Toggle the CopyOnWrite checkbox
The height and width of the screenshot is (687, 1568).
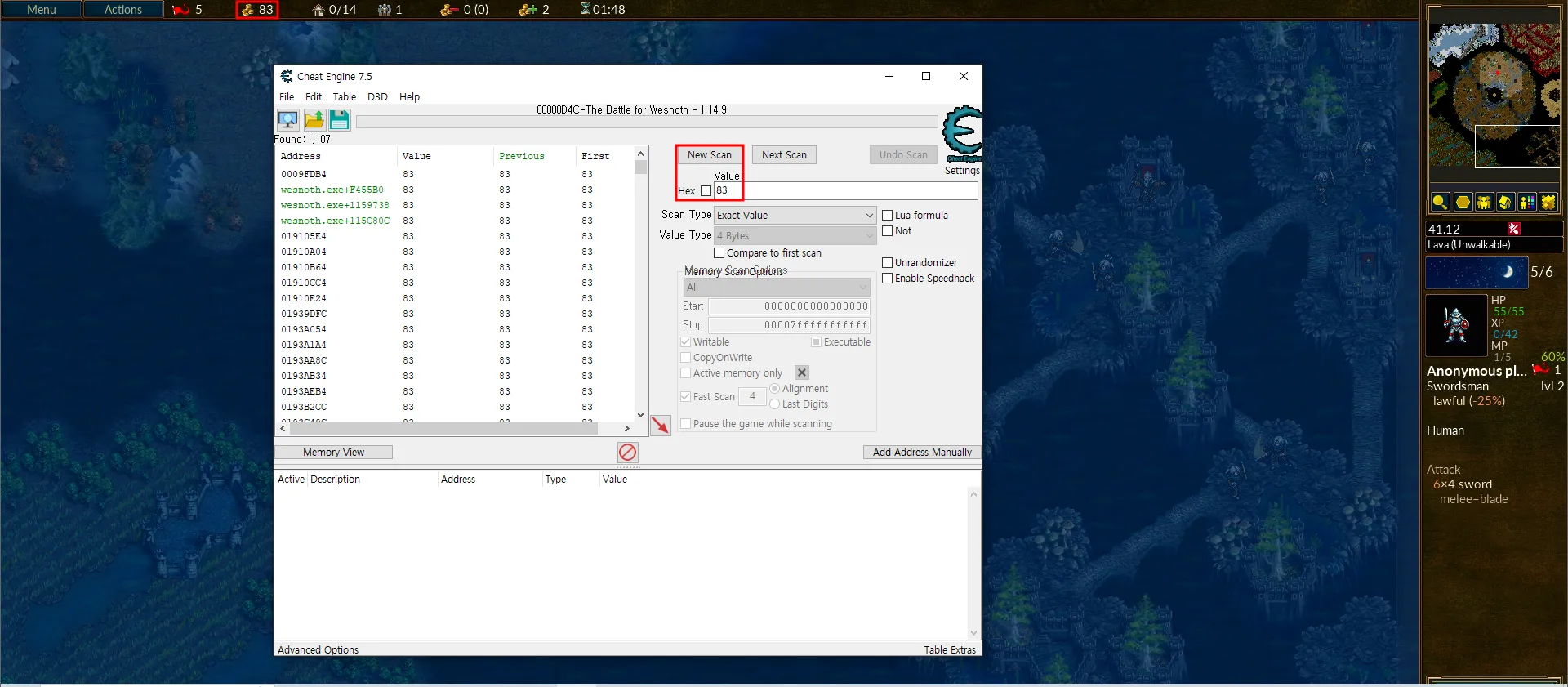(686, 358)
